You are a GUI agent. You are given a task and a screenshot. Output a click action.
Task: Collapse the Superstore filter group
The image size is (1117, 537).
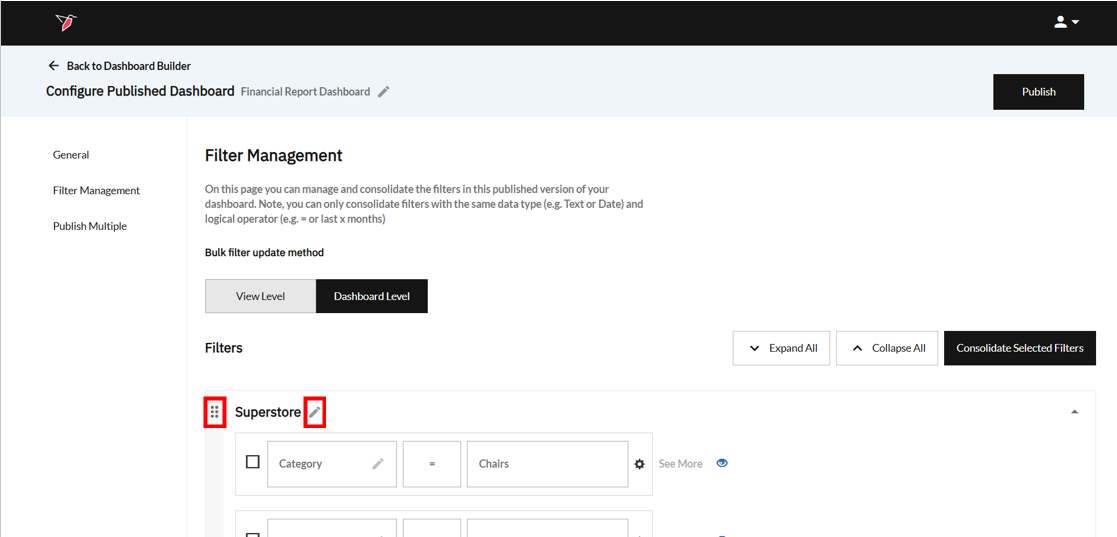1074,412
